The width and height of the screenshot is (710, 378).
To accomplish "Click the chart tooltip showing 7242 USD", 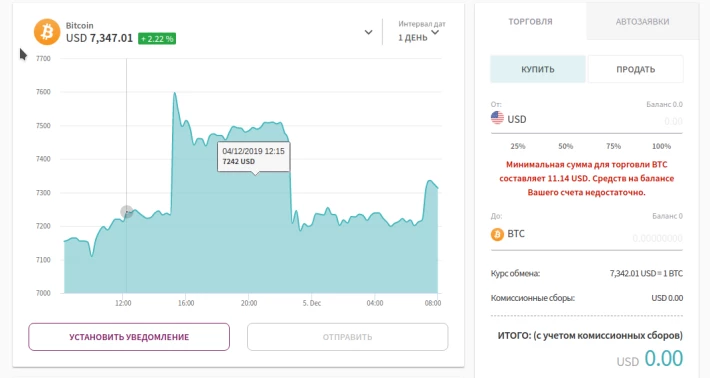I will (254, 157).
